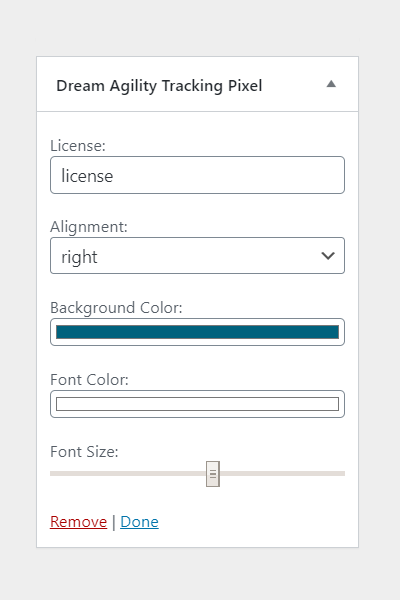Click the Remove link

[x=78, y=522]
